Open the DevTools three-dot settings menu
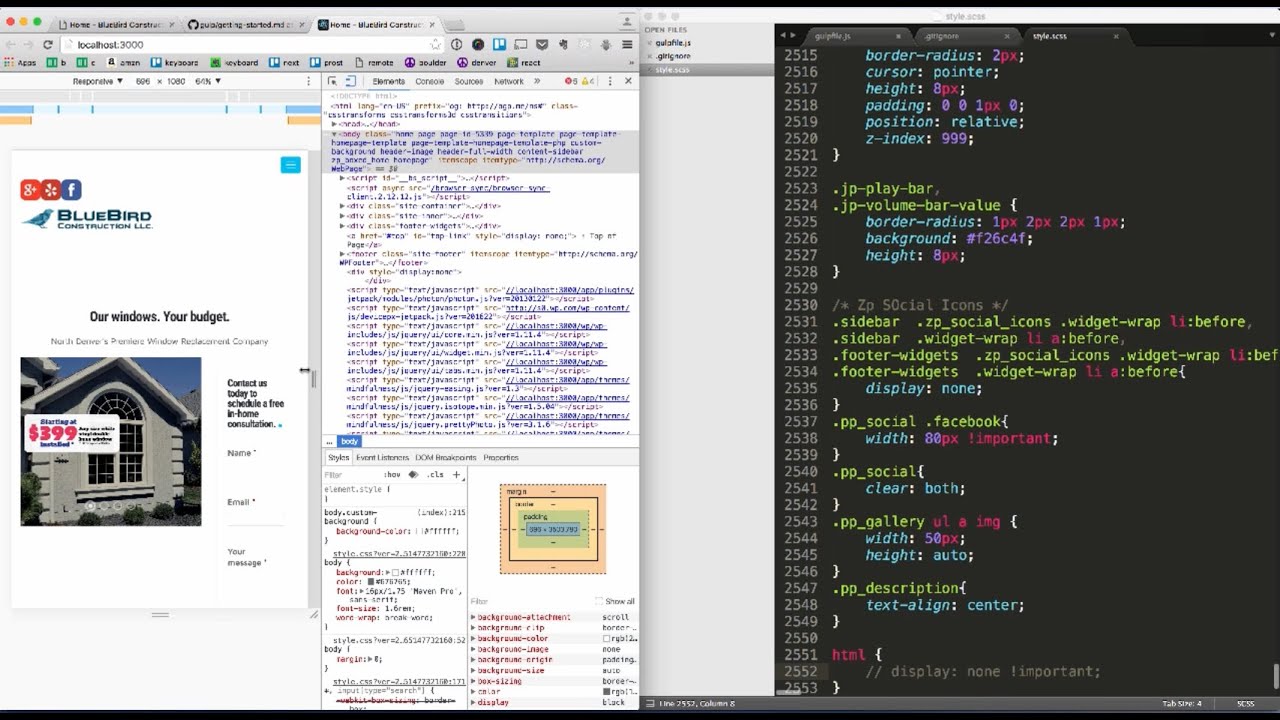Image resolution: width=1280 pixels, height=720 pixels. (610, 81)
